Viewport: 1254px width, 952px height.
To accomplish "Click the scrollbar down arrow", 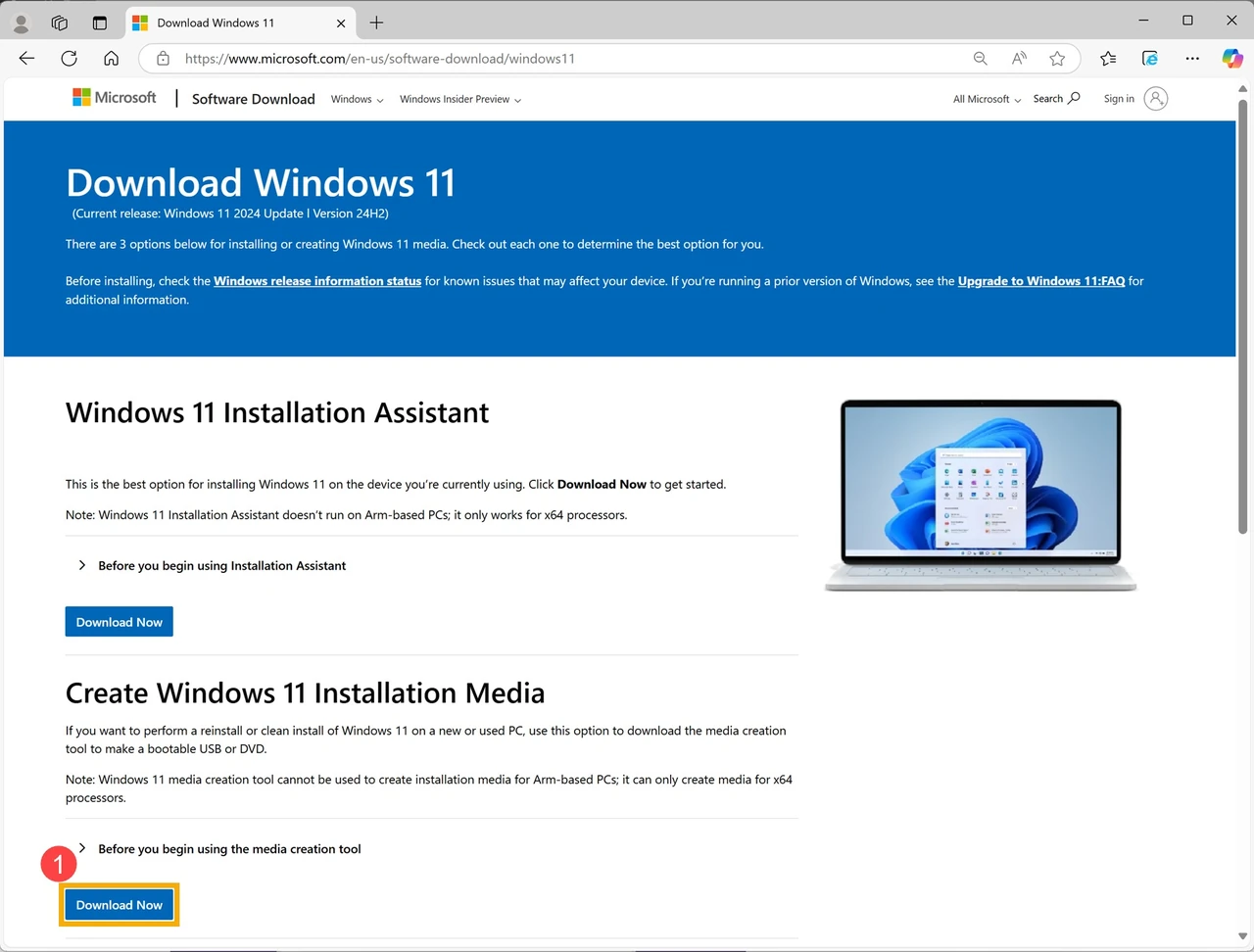I will [x=1243, y=937].
